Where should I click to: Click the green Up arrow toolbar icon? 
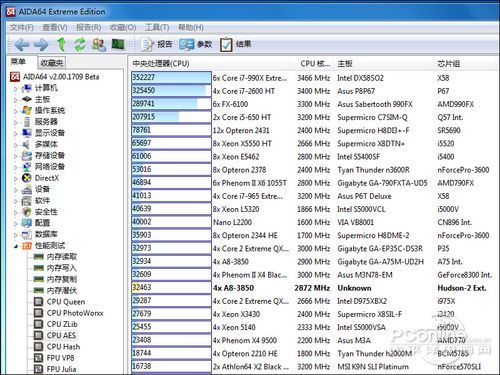(x=61, y=44)
